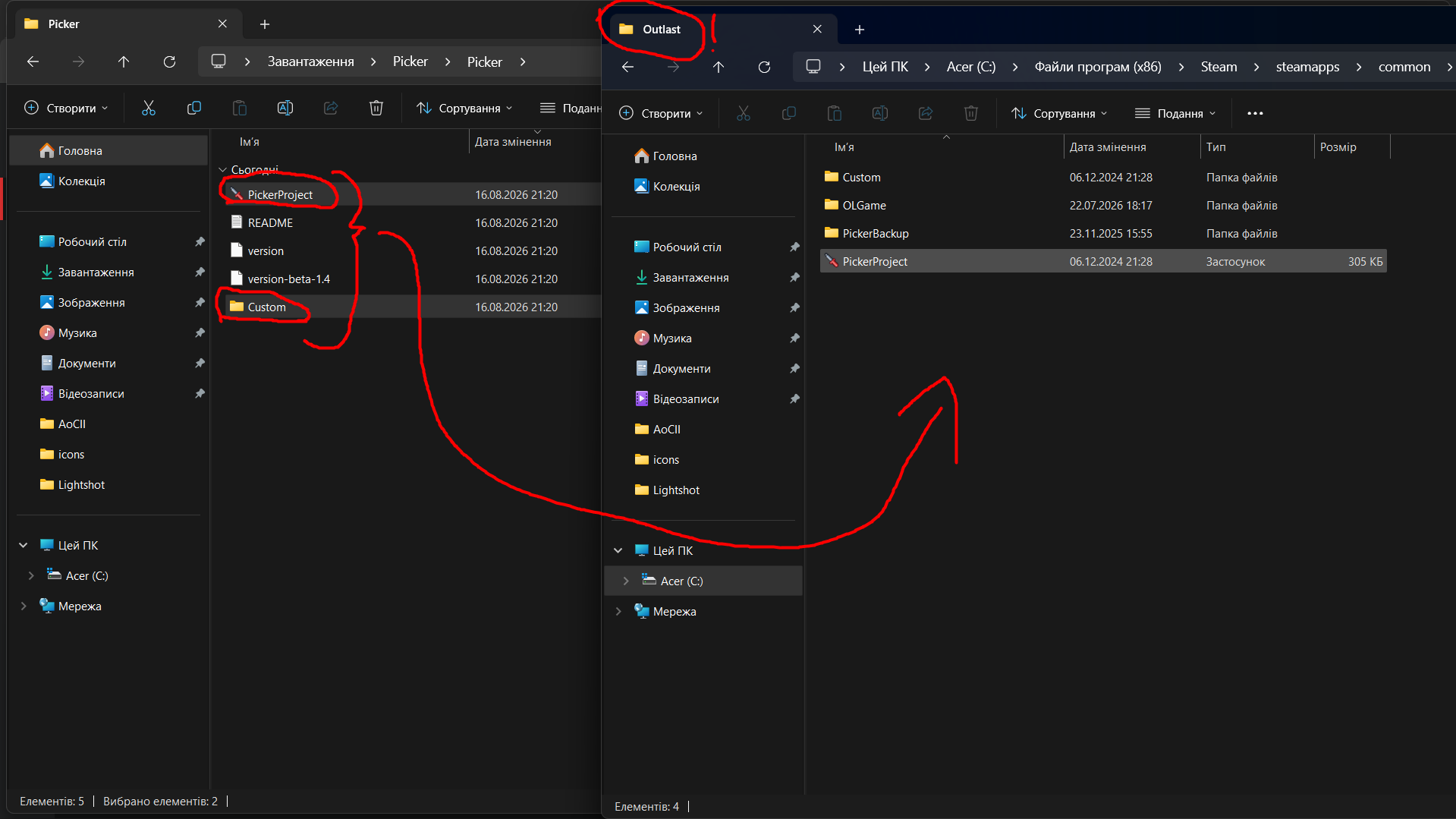1456x819 pixels.
Task: Go back in Picker window
Action: click(33, 61)
